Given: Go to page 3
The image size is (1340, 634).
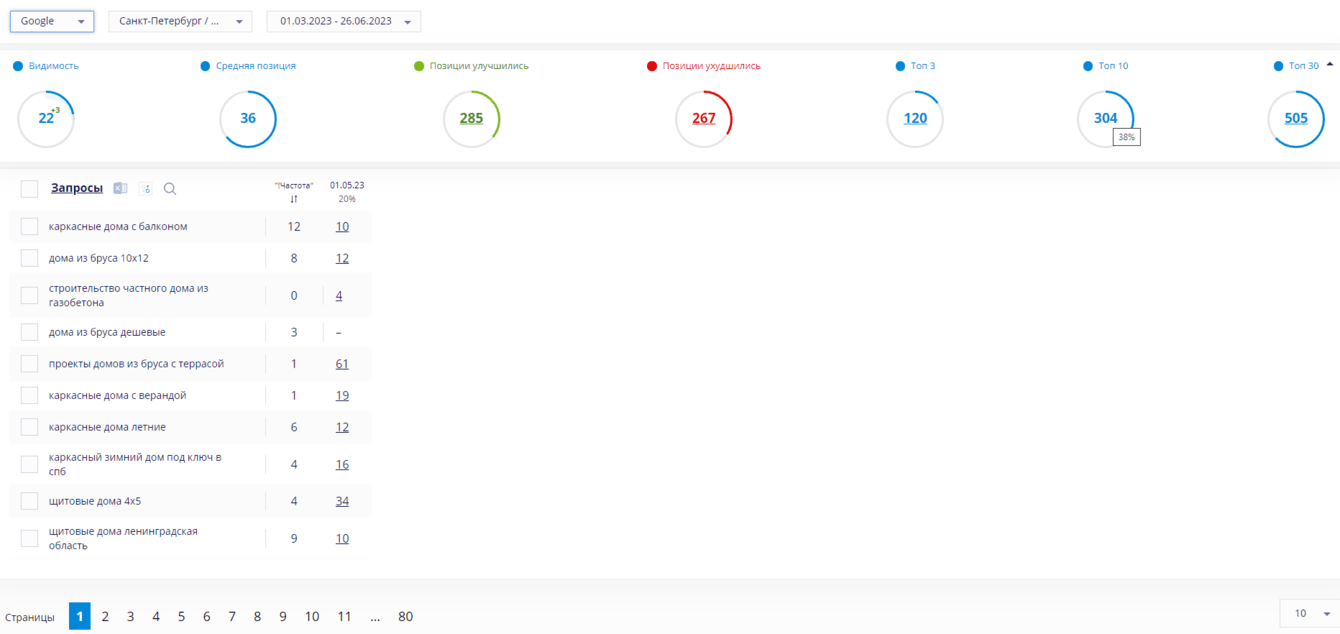Looking at the screenshot, I should 130,616.
